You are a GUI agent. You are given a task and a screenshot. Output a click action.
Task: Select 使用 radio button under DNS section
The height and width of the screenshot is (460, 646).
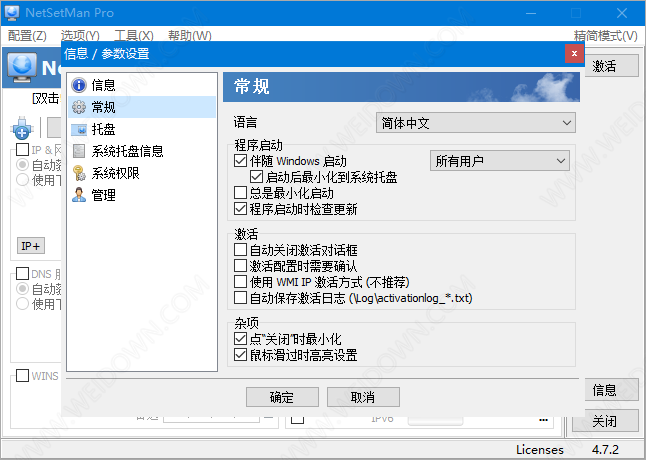[22, 304]
